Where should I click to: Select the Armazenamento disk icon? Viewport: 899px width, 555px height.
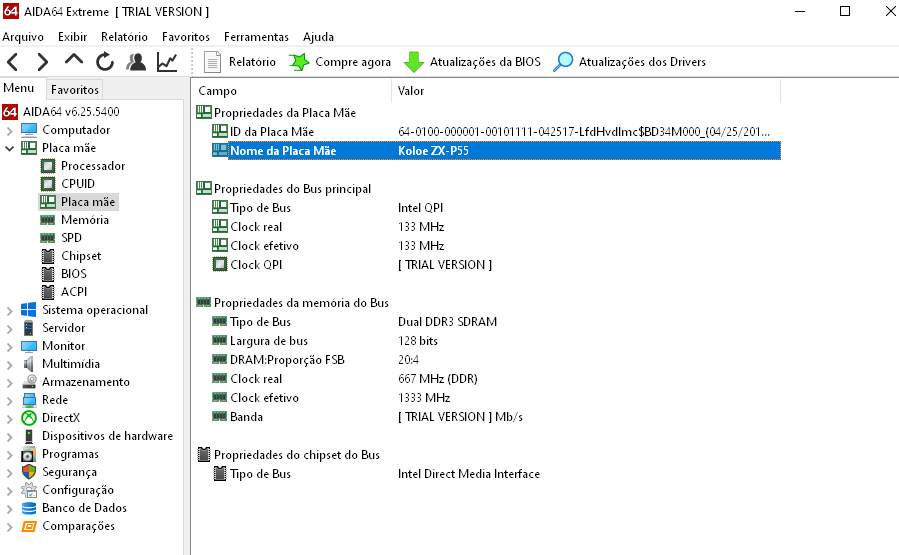(x=29, y=382)
